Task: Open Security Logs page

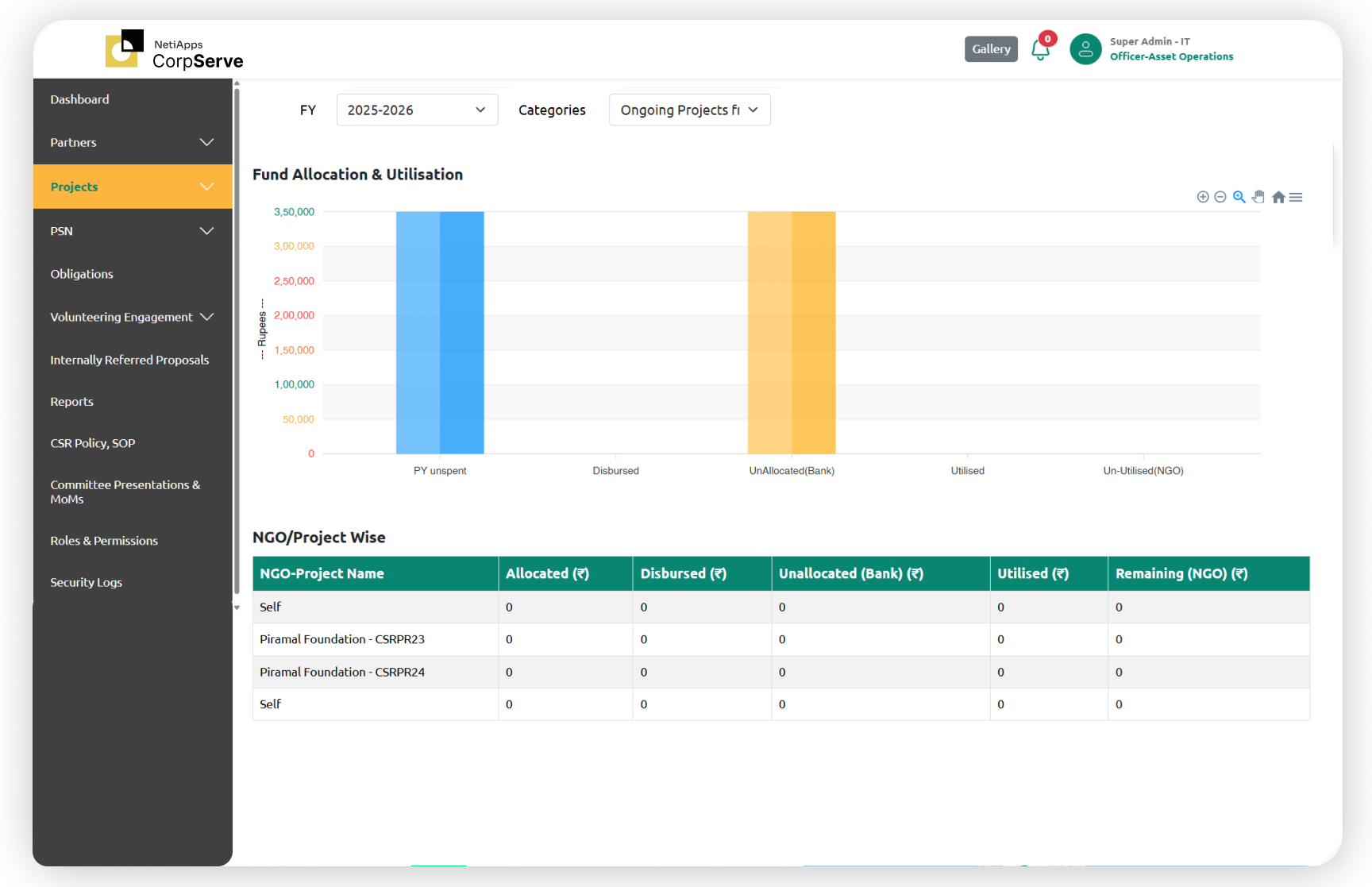Action: [x=87, y=582]
